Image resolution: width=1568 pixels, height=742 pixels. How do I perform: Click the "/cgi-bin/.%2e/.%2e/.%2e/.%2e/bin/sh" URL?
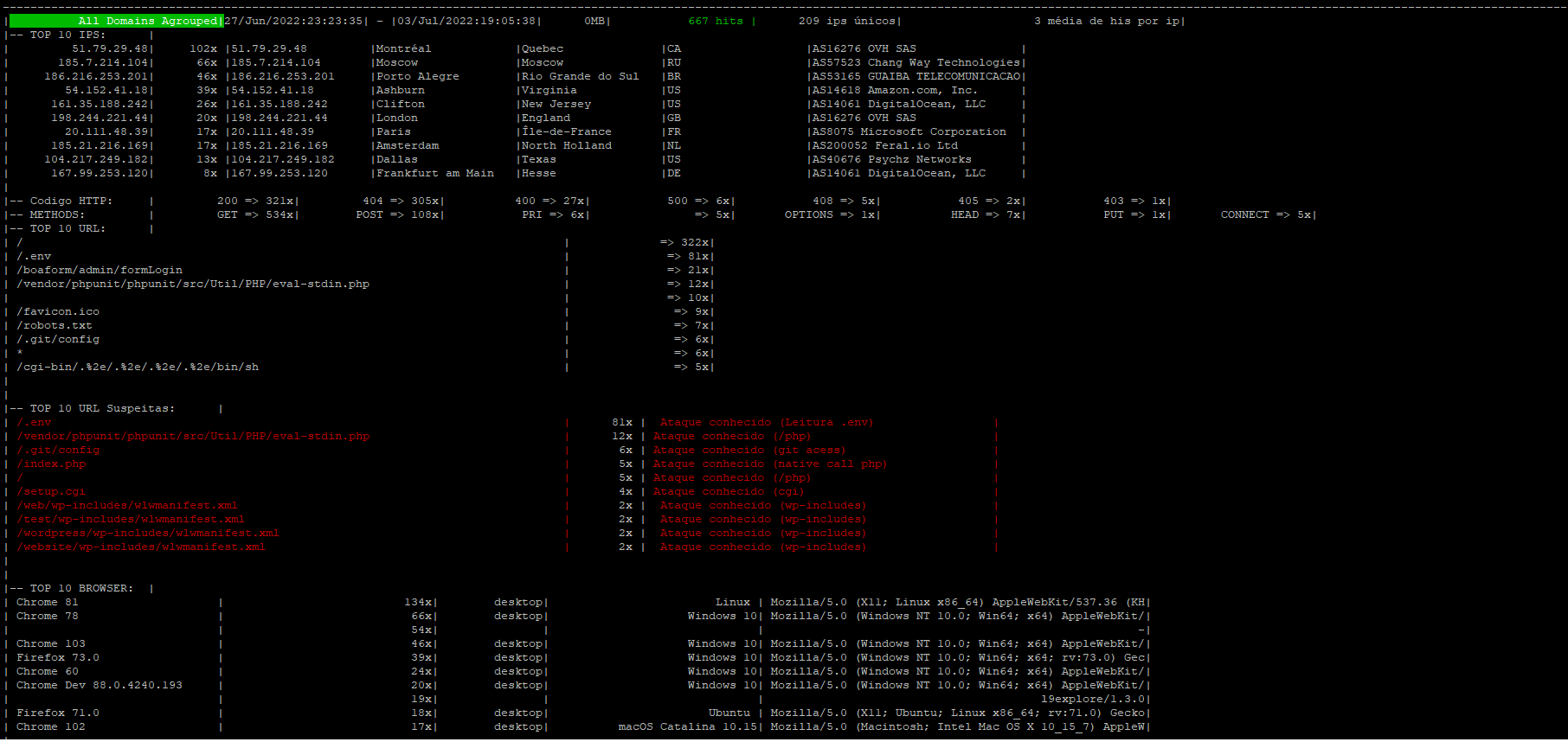(x=138, y=367)
